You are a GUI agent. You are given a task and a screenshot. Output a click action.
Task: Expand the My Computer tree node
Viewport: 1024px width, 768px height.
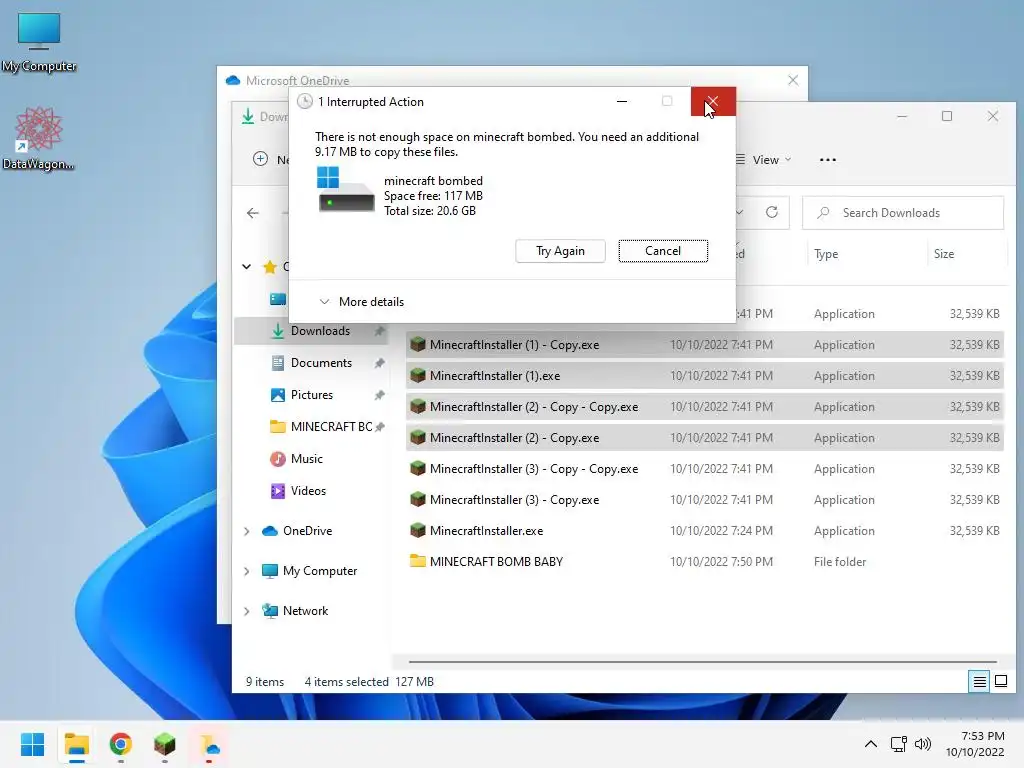pos(246,571)
